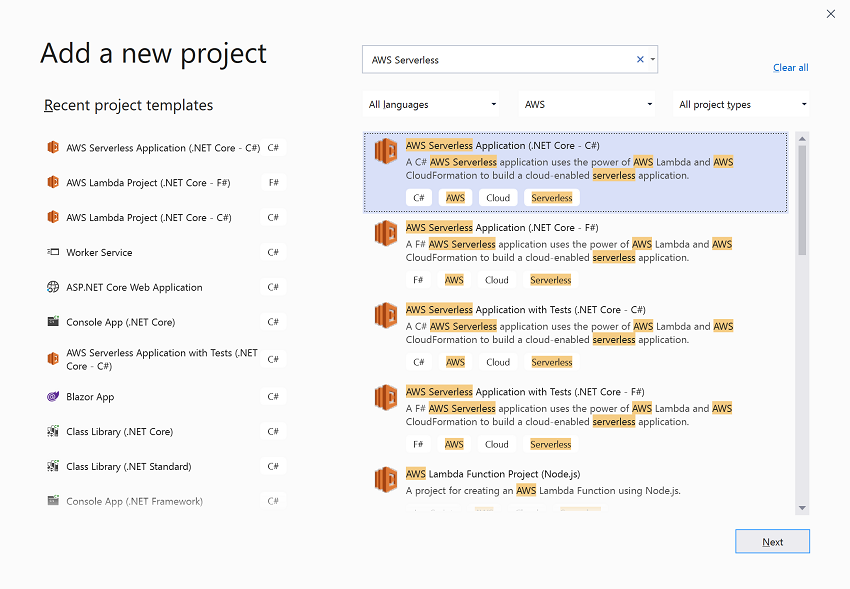Click the Blazor App icon
Screen dimensions: 850x589
pyautogui.click(x=53, y=397)
